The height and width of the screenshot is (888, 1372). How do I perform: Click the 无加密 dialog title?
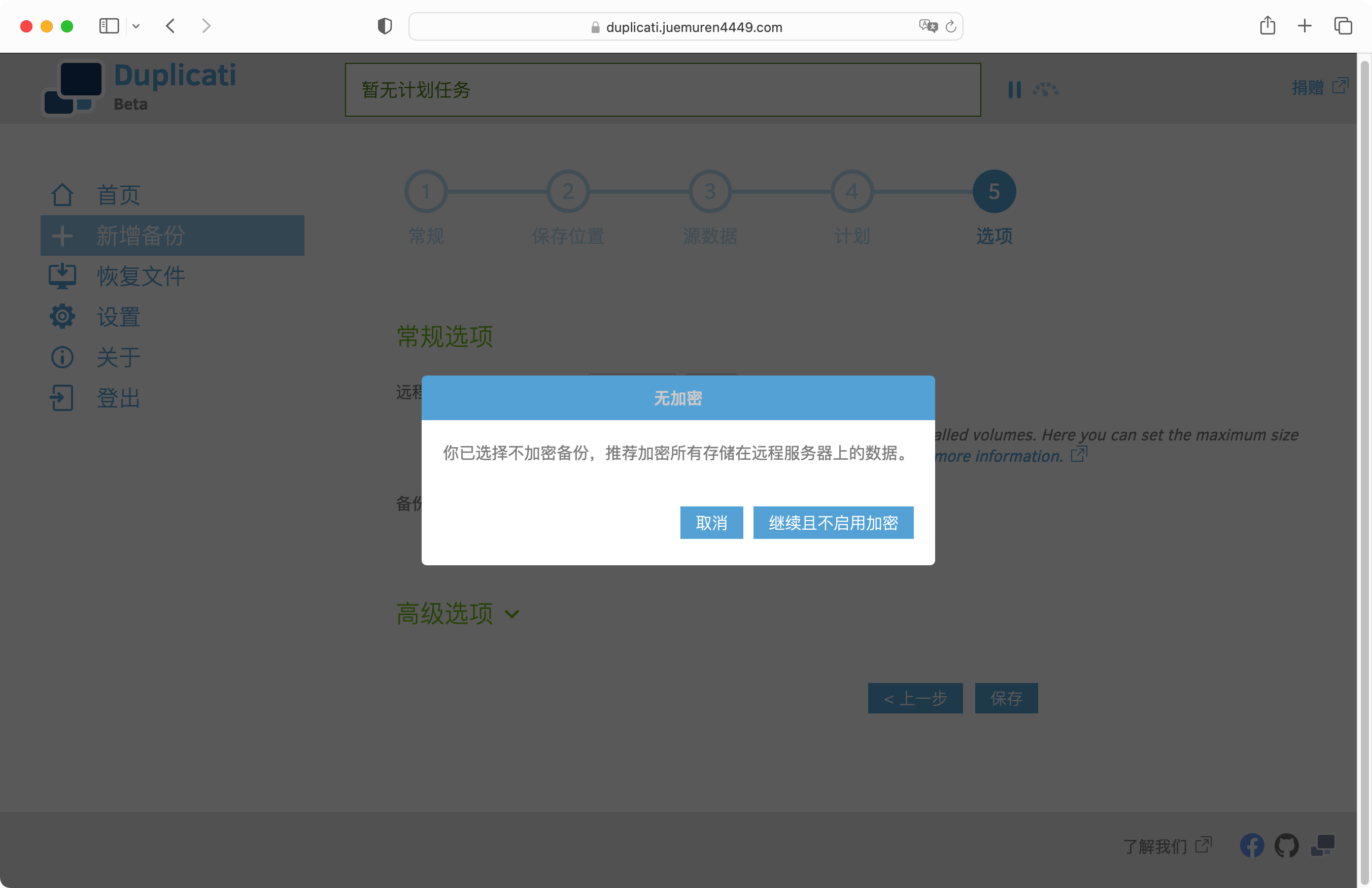click(x=678, y=398)
